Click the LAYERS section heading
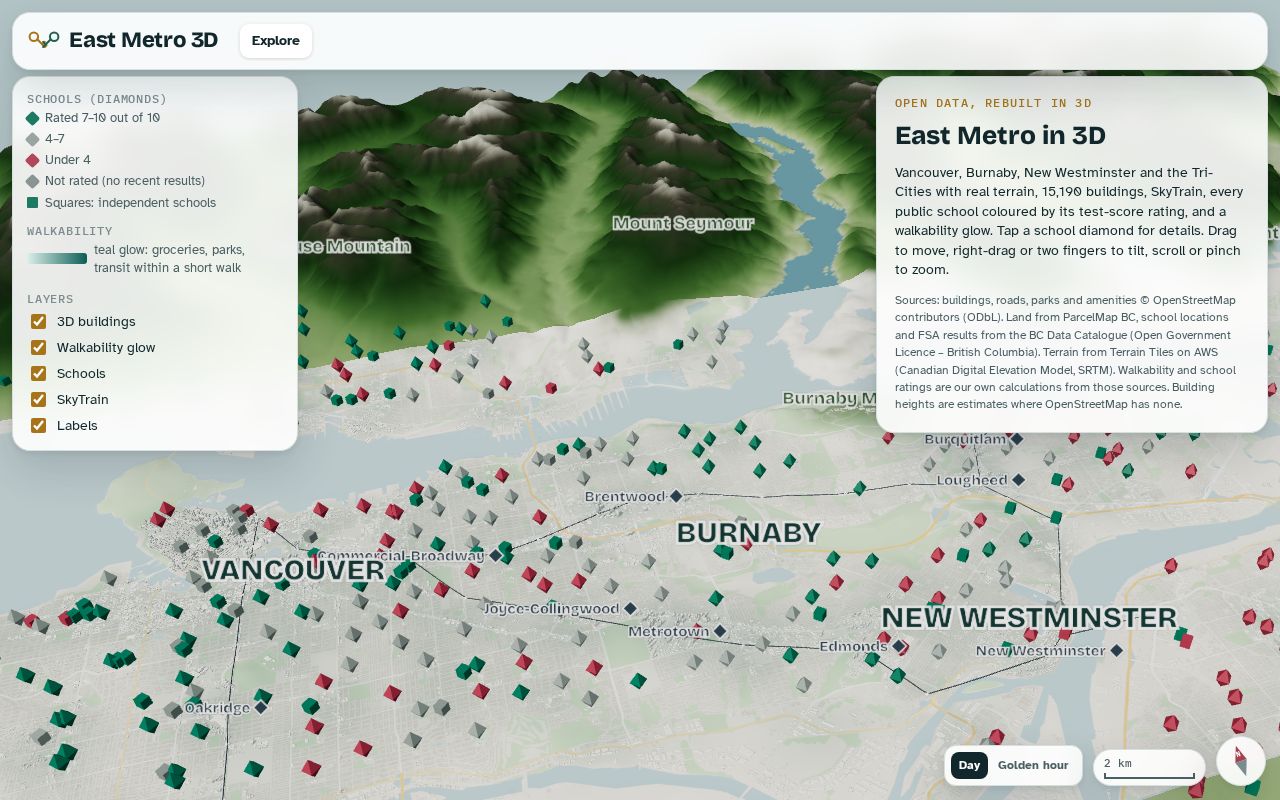Screen dimensions: 1280x800 (50, 299)
